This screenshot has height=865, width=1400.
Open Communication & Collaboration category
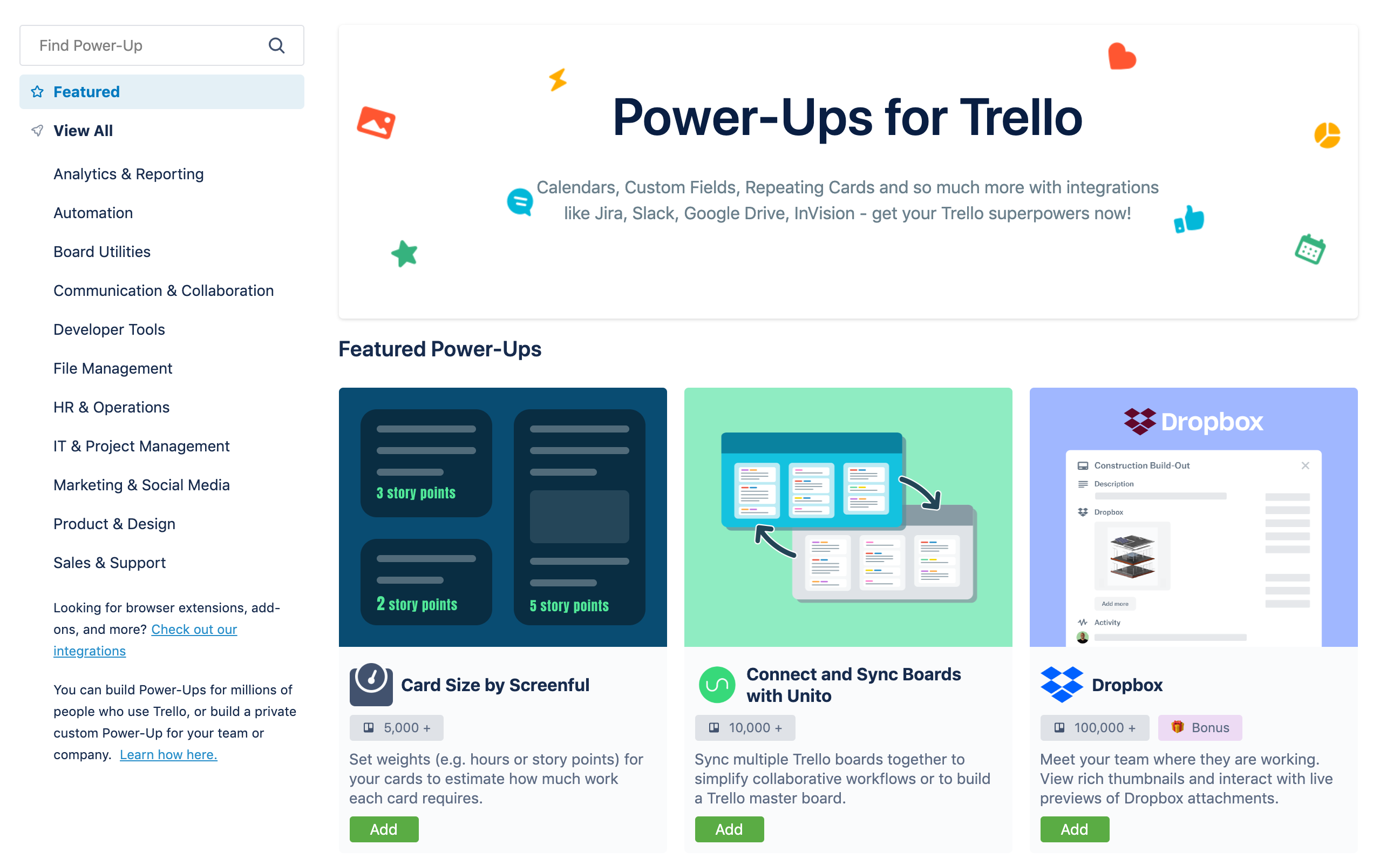click(164, 290)
